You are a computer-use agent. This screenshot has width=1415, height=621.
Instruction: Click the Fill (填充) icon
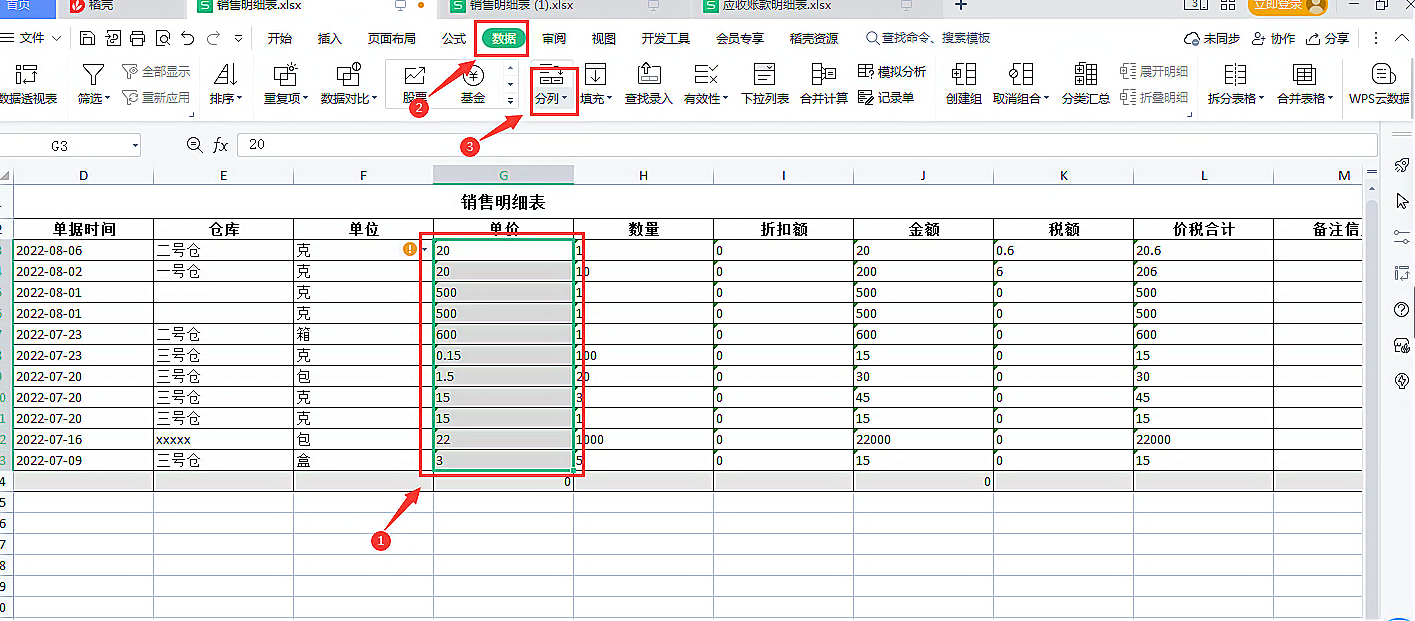point(595,74)
